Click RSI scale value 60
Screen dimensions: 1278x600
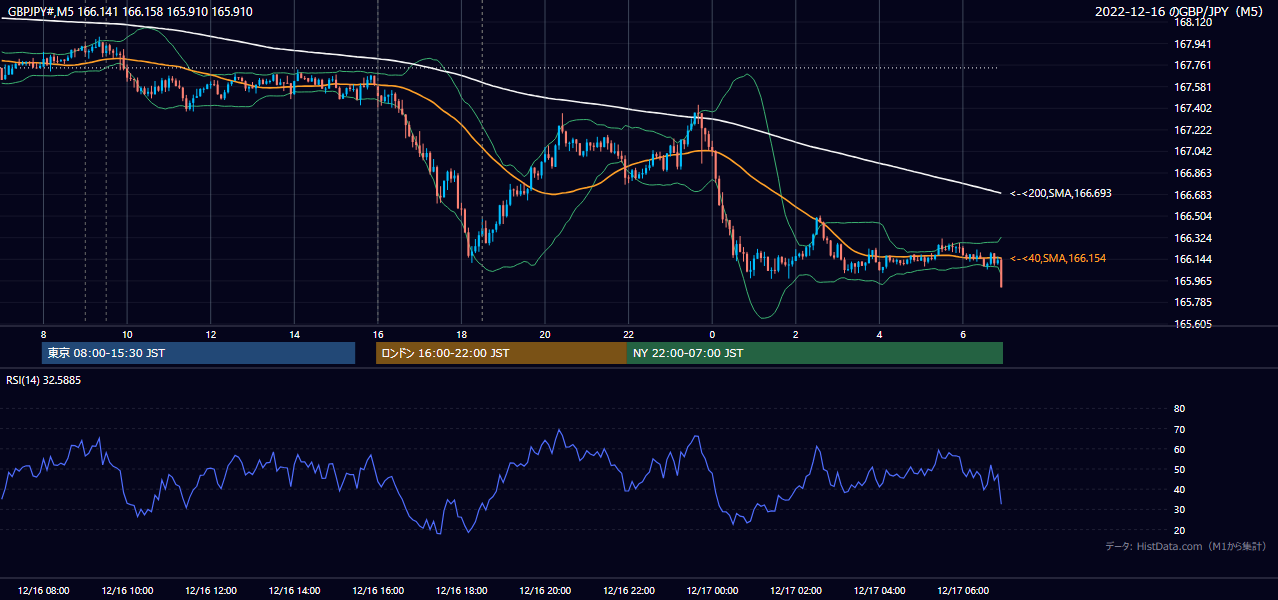(x=1179, y=449)
